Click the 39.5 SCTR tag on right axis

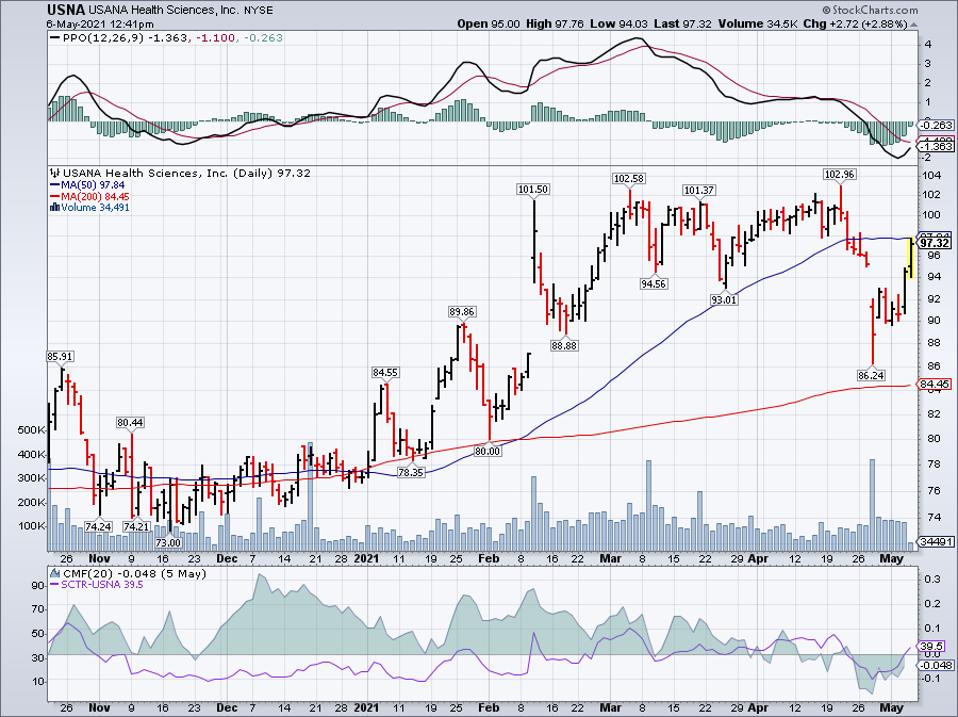pos(932,646)
